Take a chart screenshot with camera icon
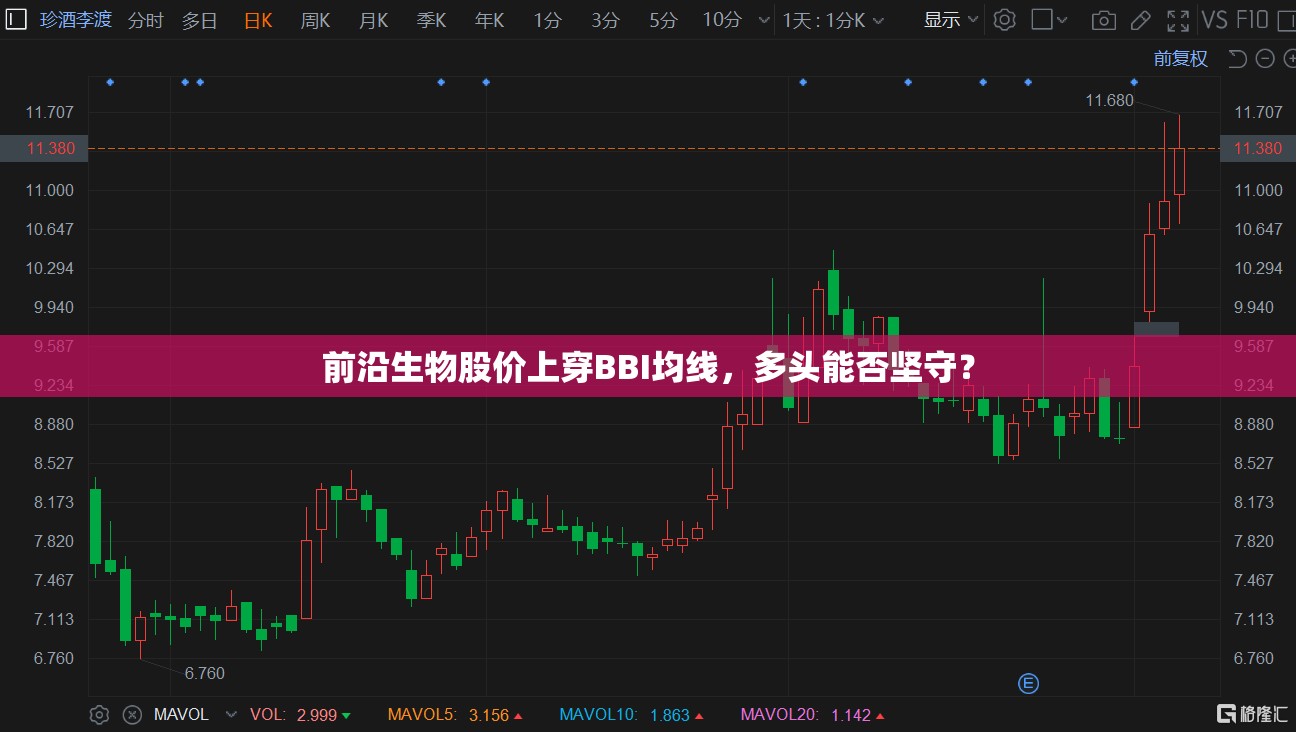The height and width of the screenshot is (732, 1296). (x=1103, y=20)
